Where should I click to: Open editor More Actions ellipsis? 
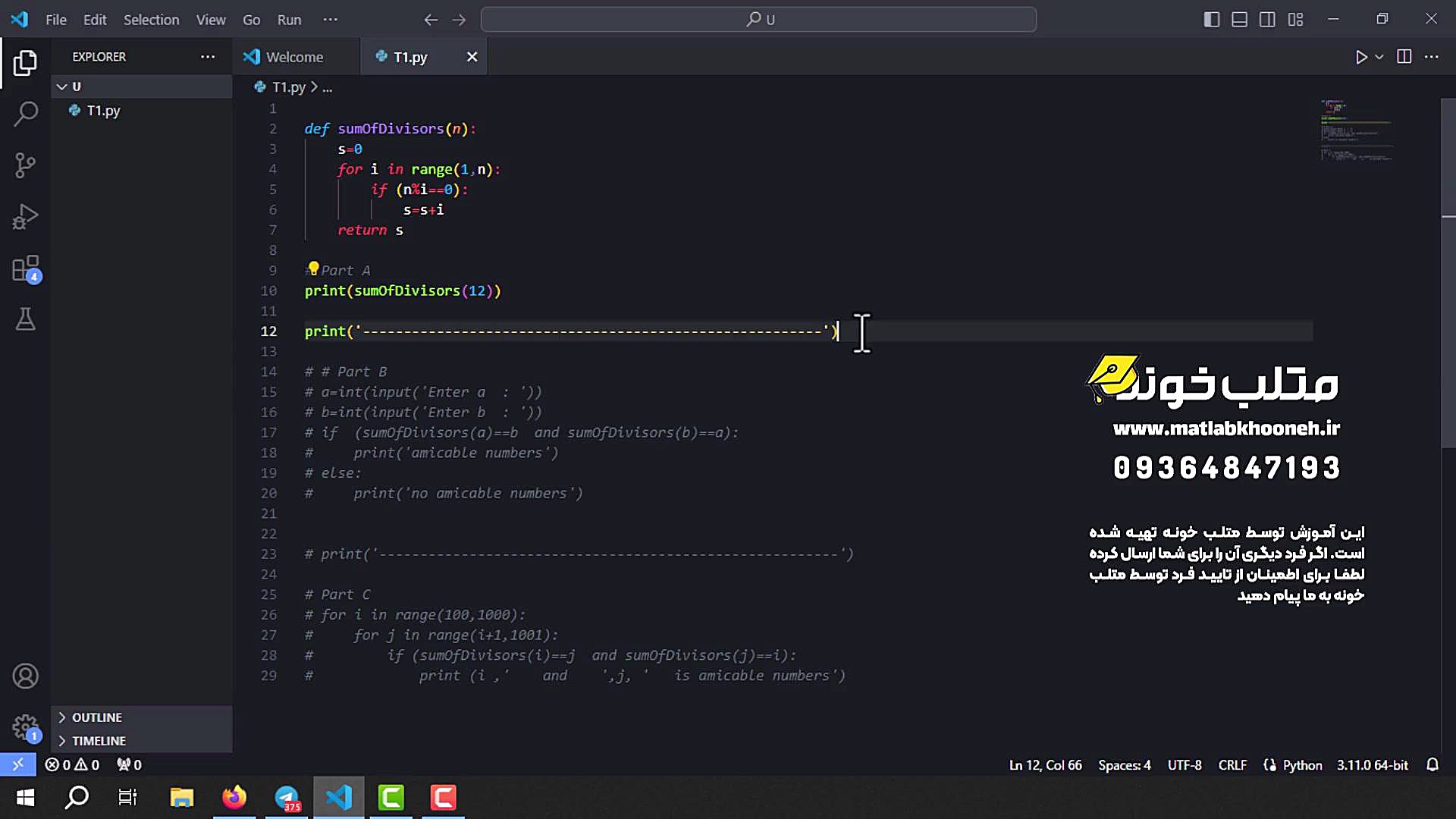pyautogui.click(x=1432, y=57)
